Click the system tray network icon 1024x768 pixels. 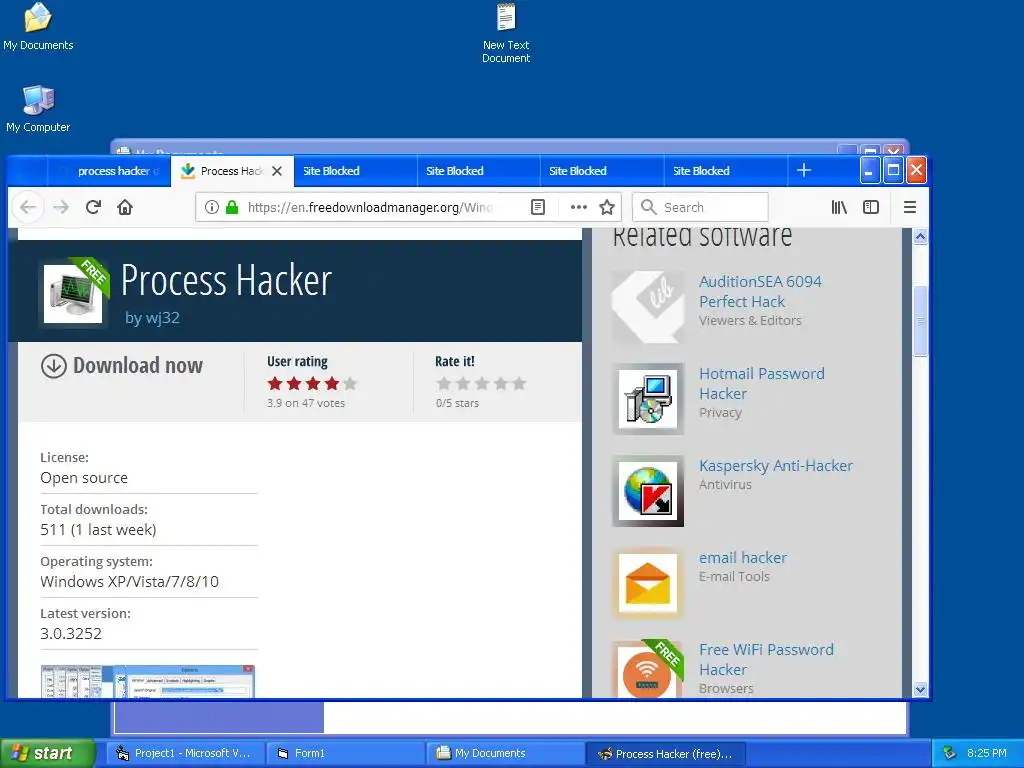[950, 753]
